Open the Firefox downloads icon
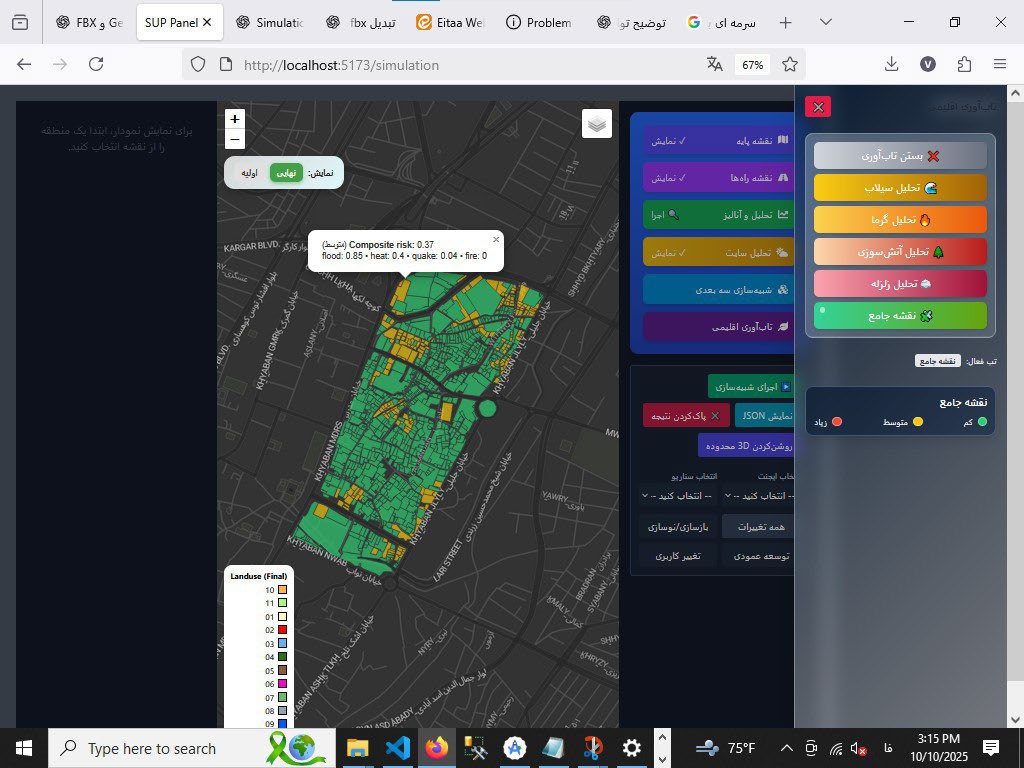The image size is (1024, 768). (891, 64)
